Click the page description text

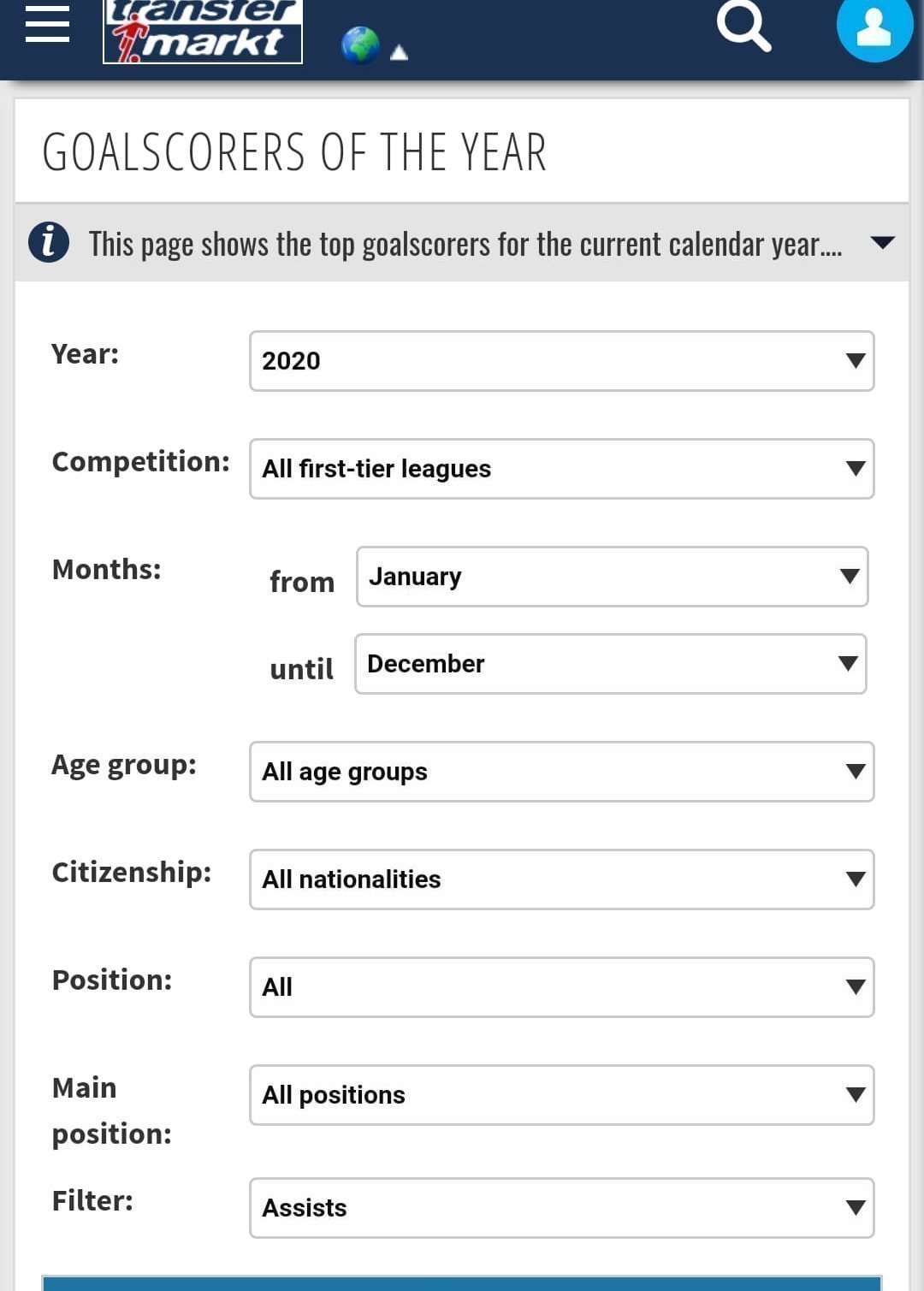click(x=465, y=244)
